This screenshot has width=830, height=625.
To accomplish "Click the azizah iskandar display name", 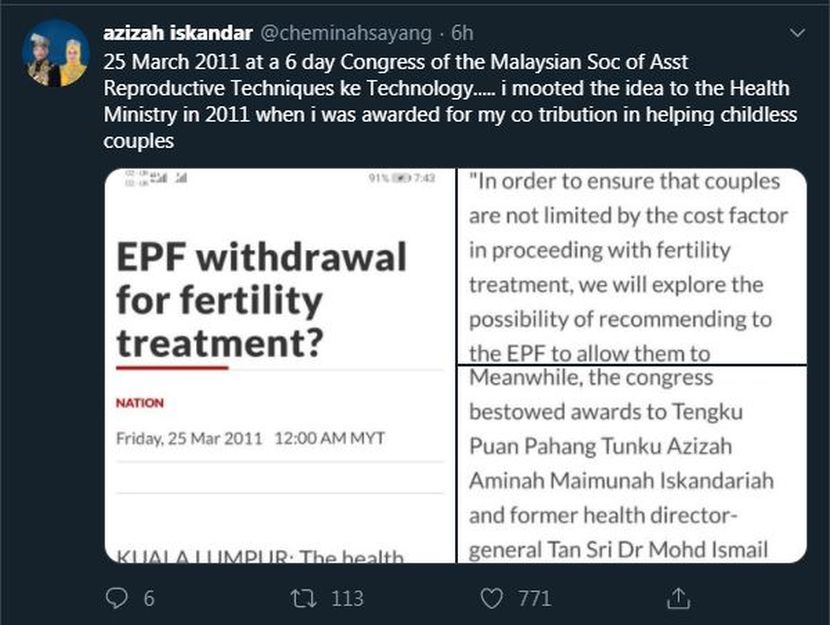I will [178, 33].
